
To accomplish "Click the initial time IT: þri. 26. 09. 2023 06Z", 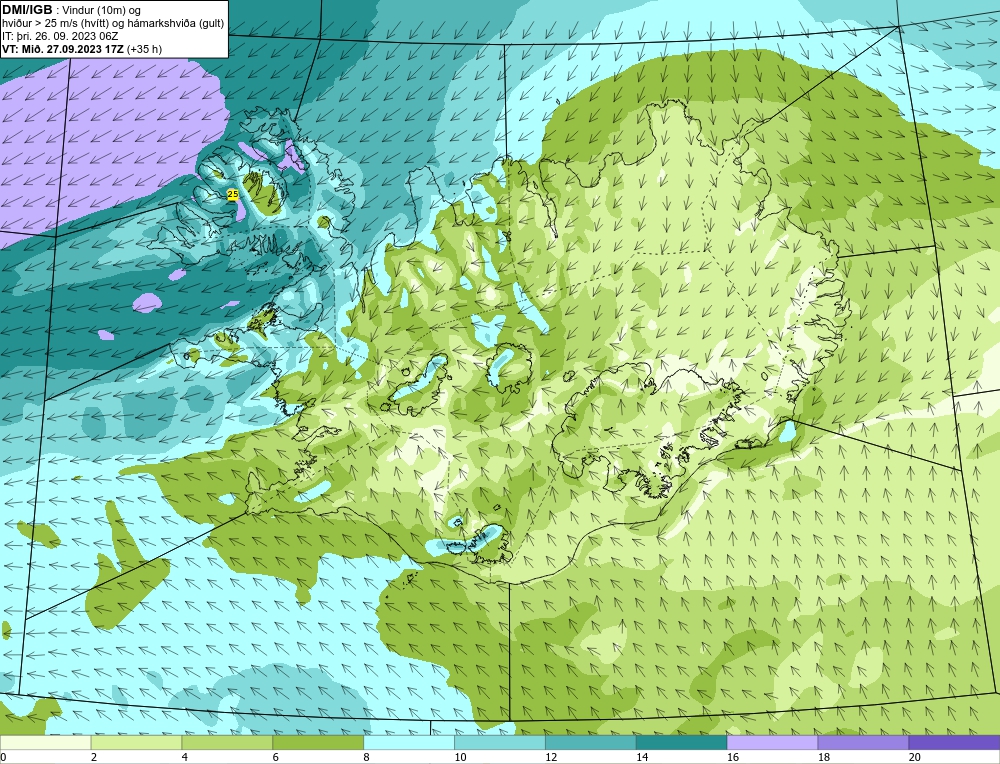I will pyautogui.click(x=60, y=36).
